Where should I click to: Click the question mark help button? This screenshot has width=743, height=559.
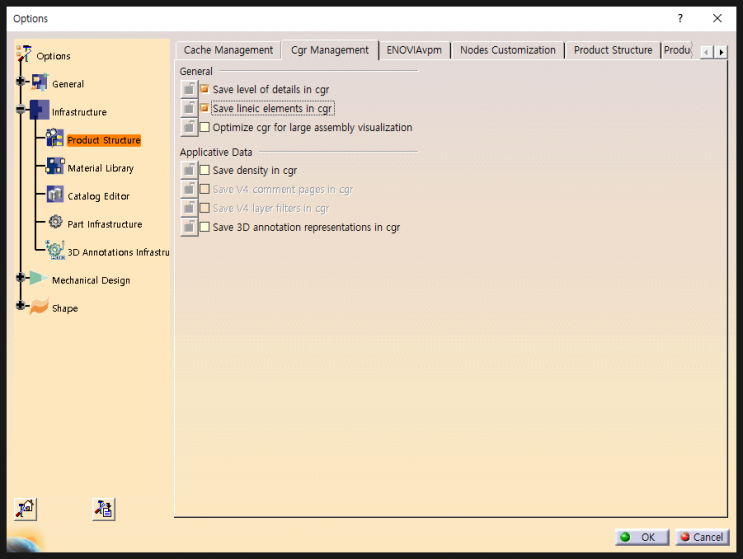point(680,18)
